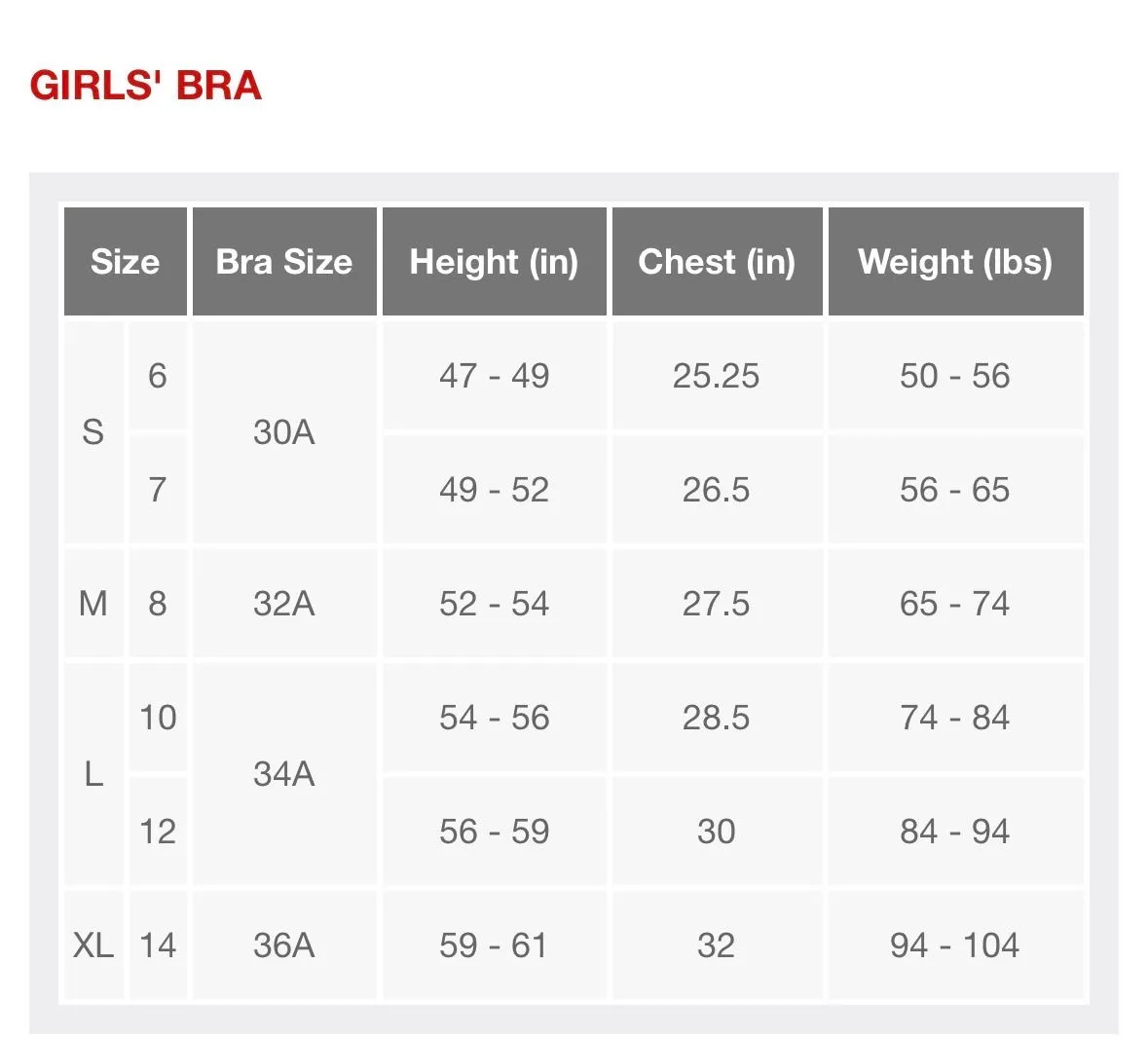Select the 32A bra size cell
This screenshot has height=1038, width=1148.
click(284, 604)
